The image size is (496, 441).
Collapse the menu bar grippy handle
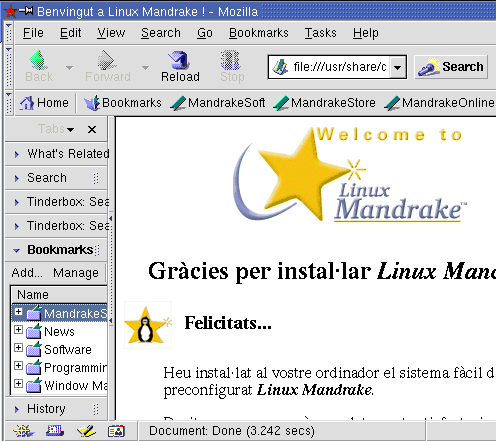coord(9,33)
